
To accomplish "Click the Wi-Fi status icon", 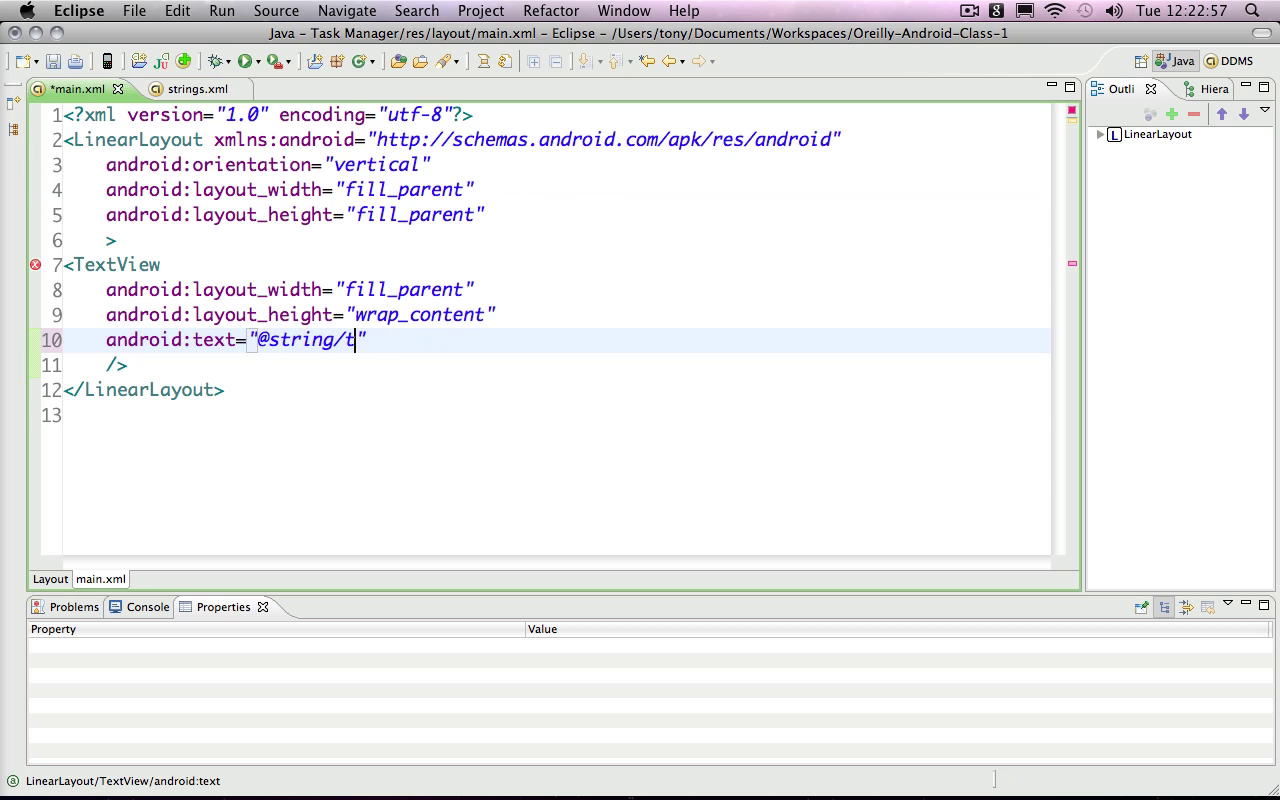I will [1055, 11].
